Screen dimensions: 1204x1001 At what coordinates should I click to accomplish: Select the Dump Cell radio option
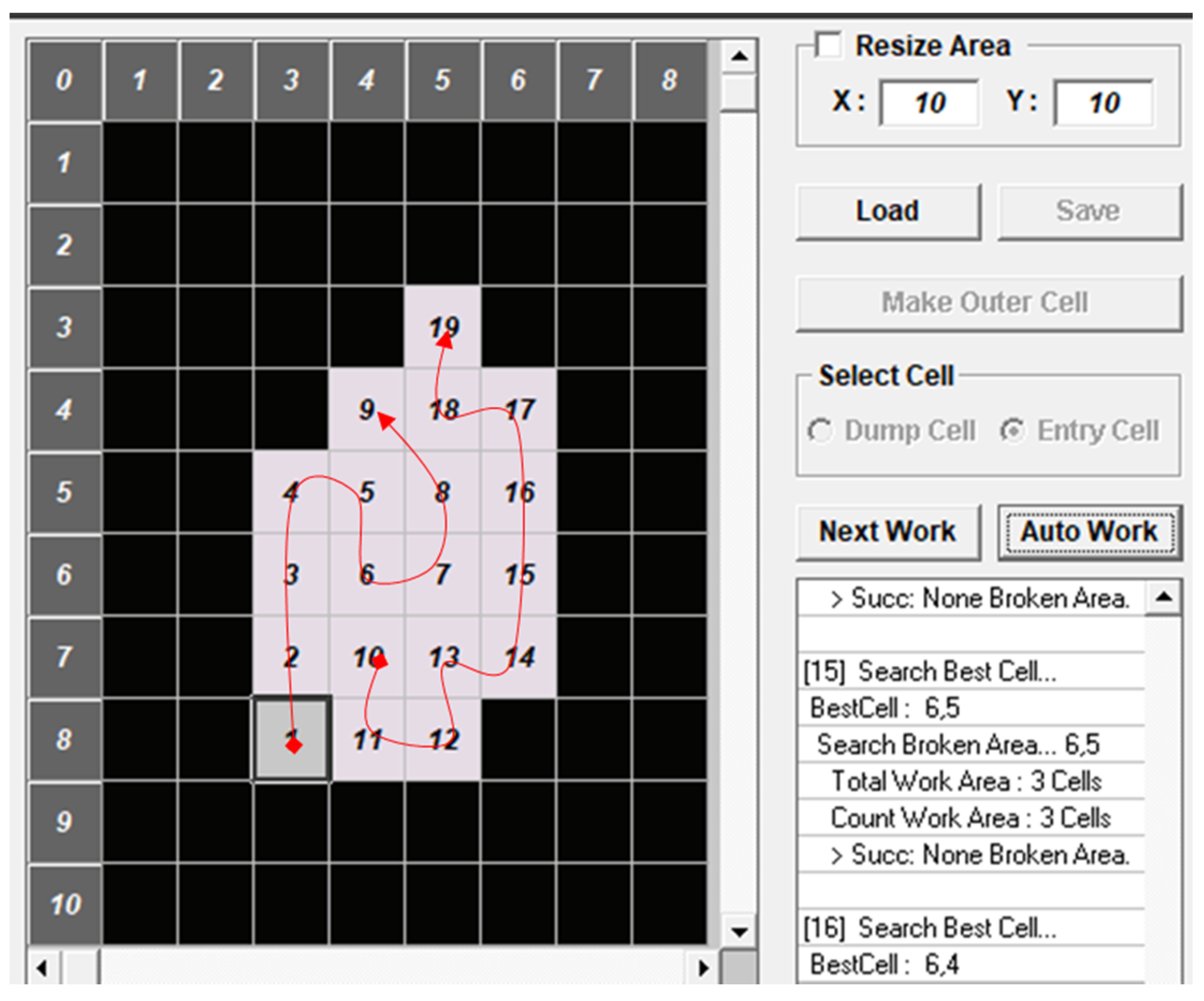tap(820, 431)
